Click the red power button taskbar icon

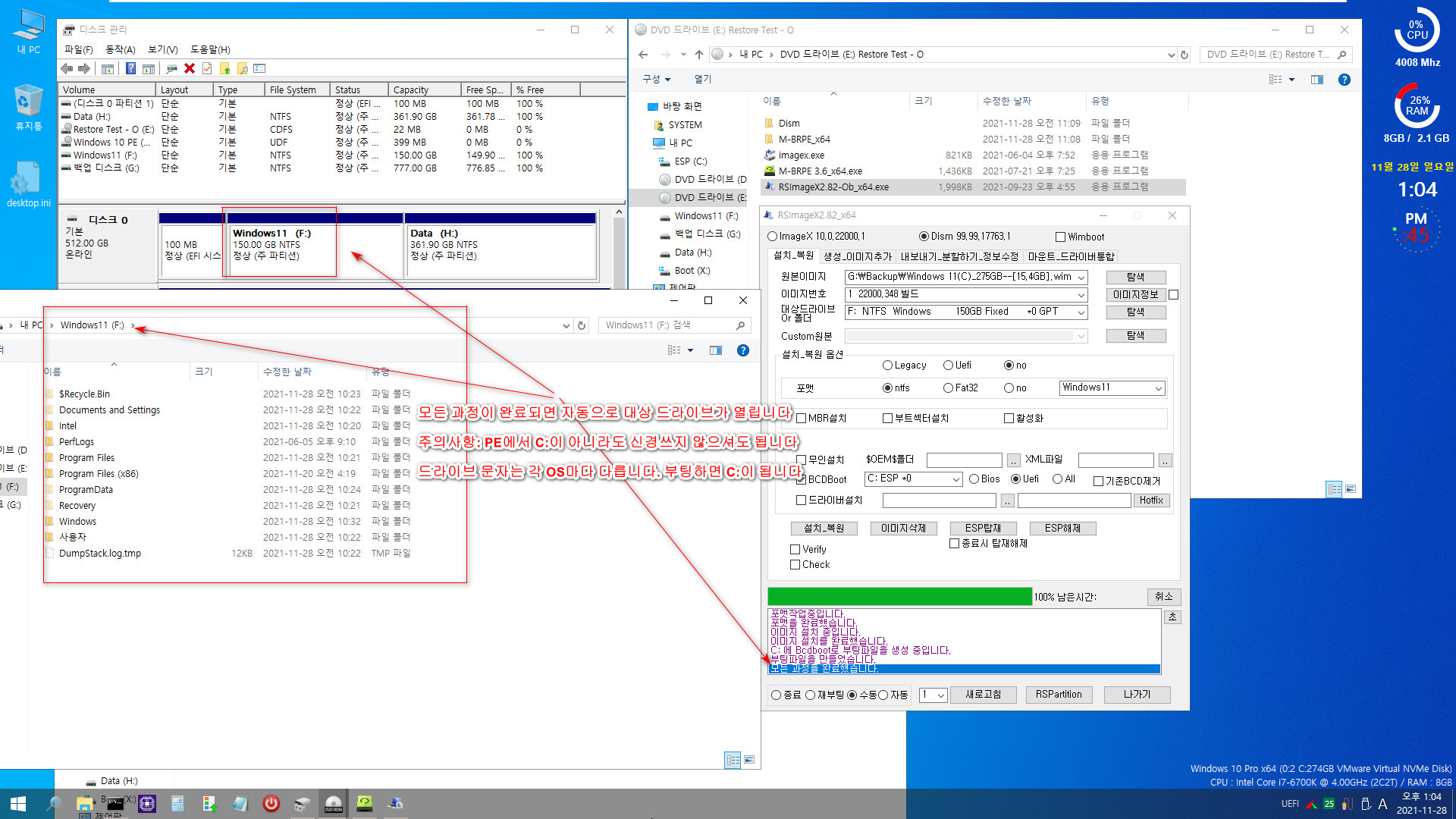(271, 804)
